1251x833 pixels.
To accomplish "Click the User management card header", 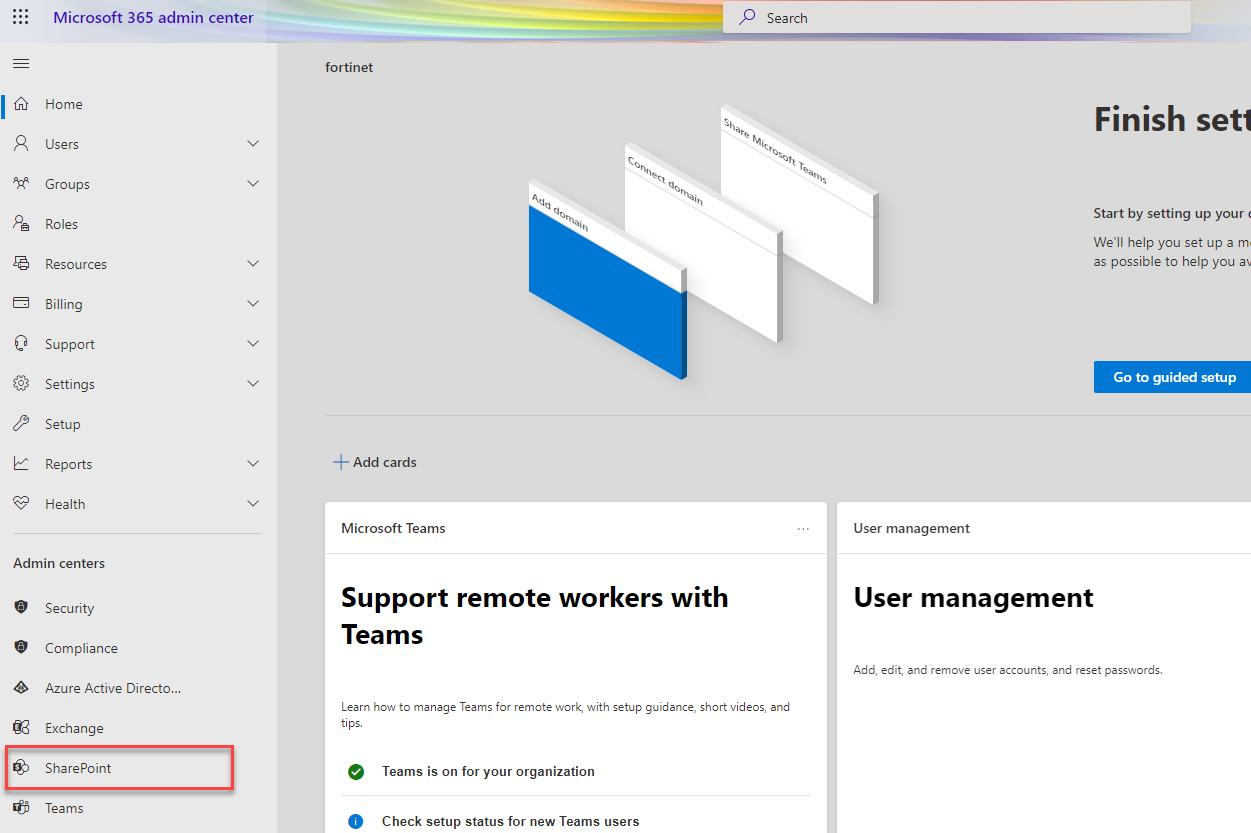I will pos(912,528).
